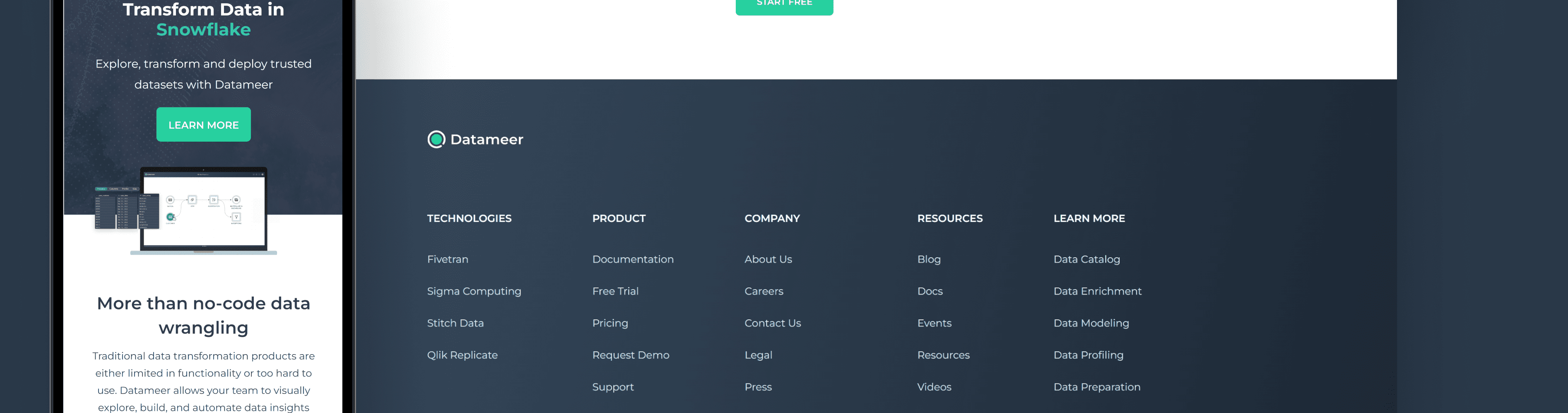The height and width of the screenshot is (413, 1568).
Task: Click About Us under Company
Action: 768,259
